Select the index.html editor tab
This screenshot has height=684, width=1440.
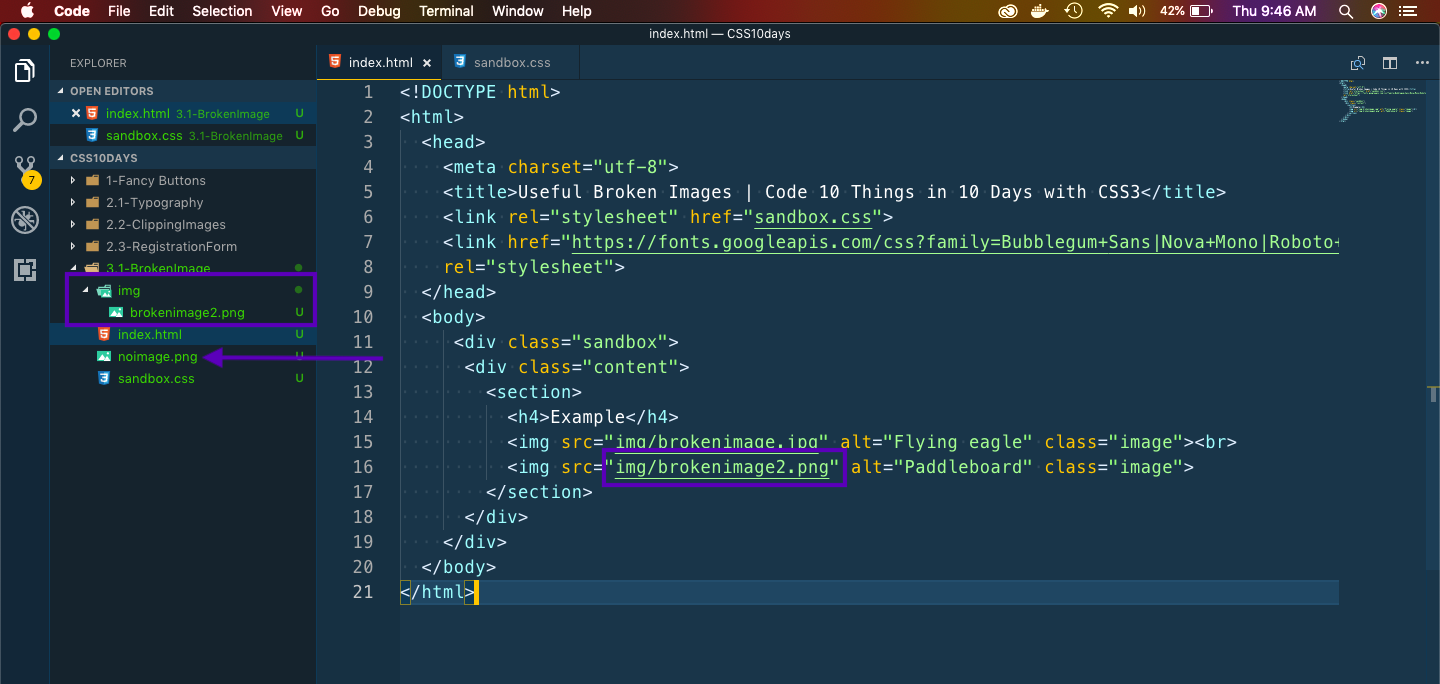(x=380, y=62)
